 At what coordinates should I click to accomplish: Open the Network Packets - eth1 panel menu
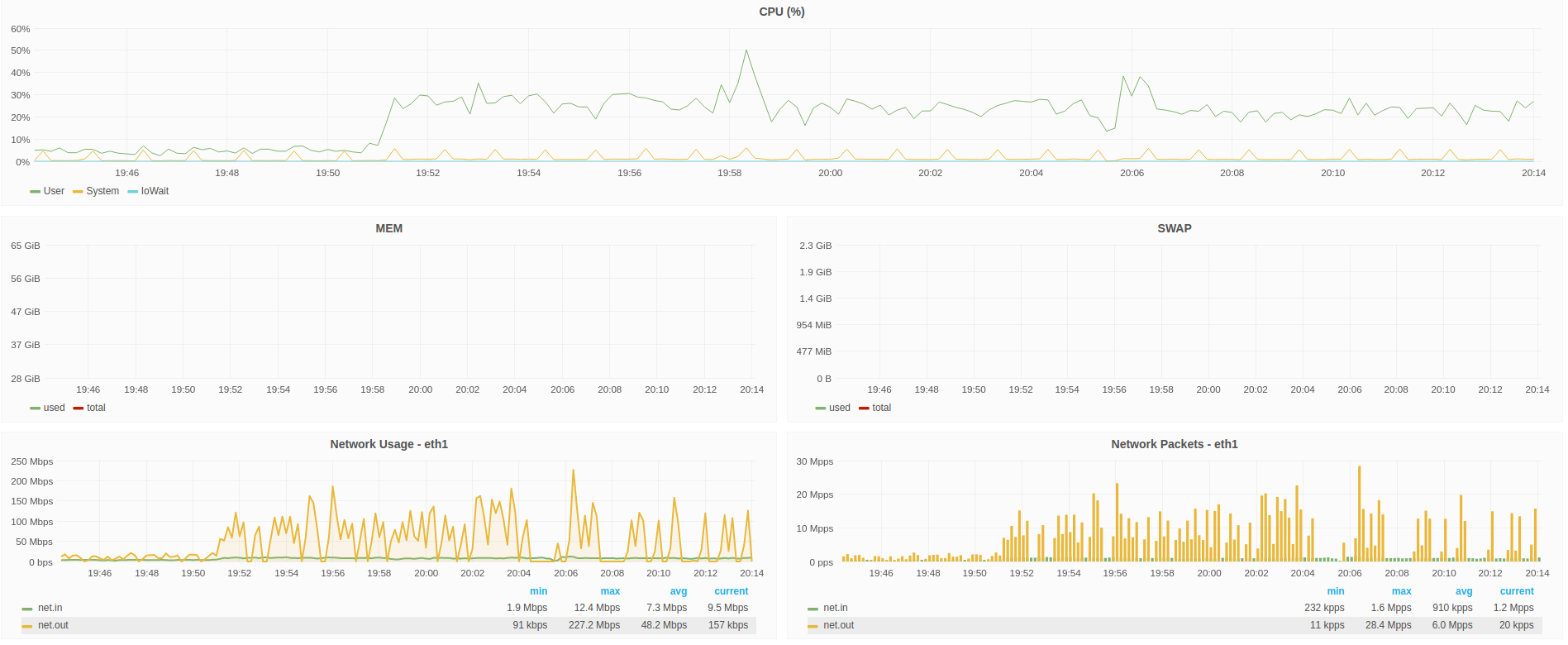tap(1174, 444)
